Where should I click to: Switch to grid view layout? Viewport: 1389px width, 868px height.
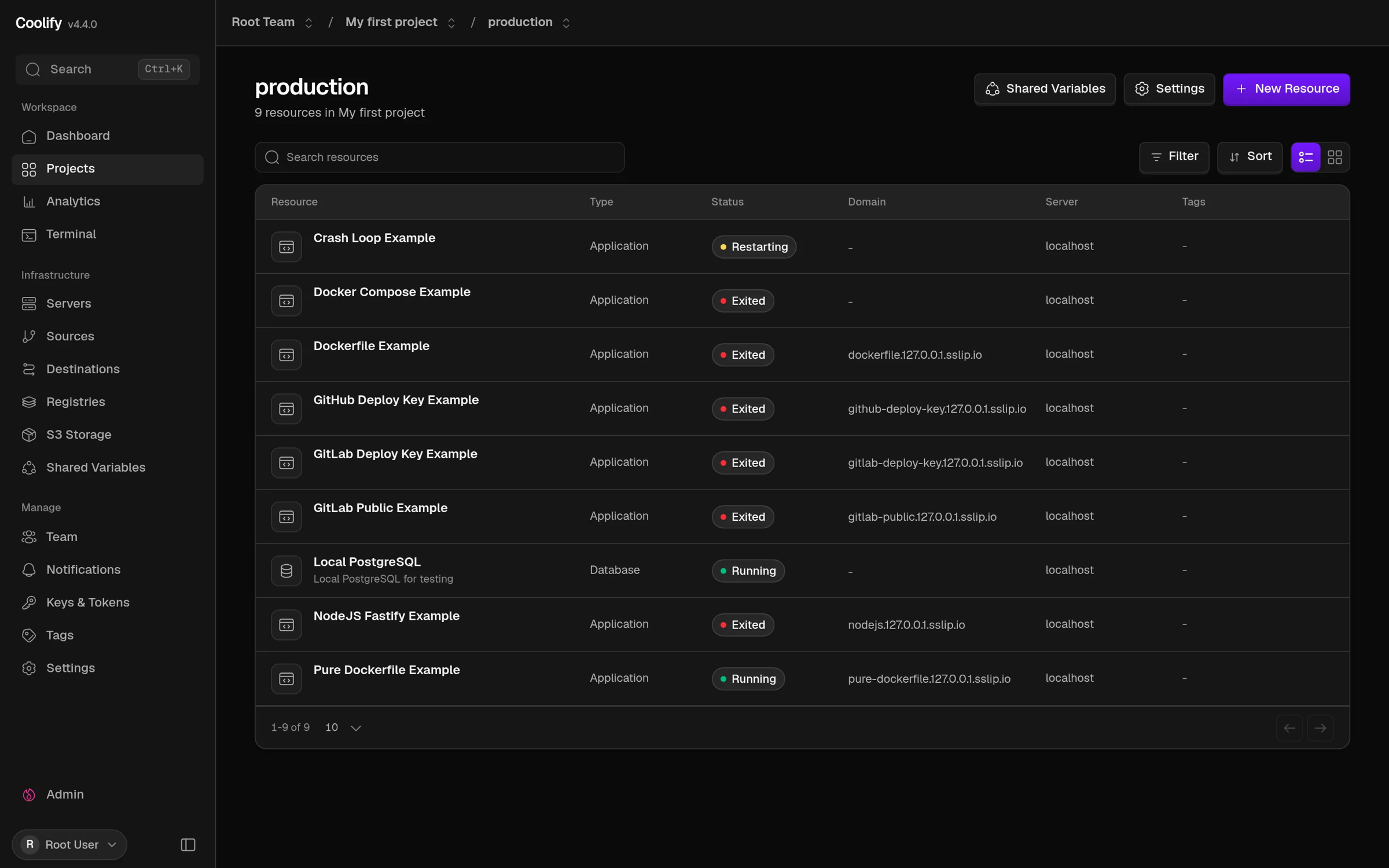pyautogui.click(x=1335, y=157)
